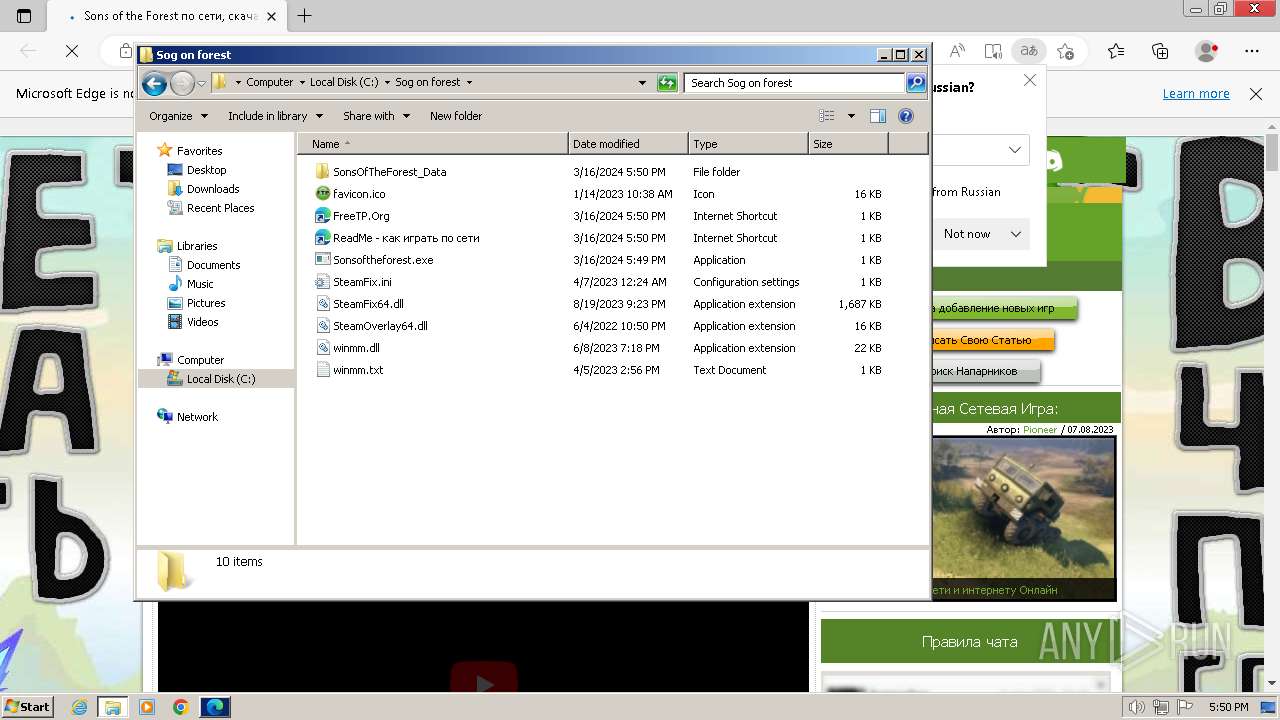The width and height of the screenshot is (1280, 720).
Task: Select the winmm.txt file icon
Action: pyautogui.click(x=322, y=370)
